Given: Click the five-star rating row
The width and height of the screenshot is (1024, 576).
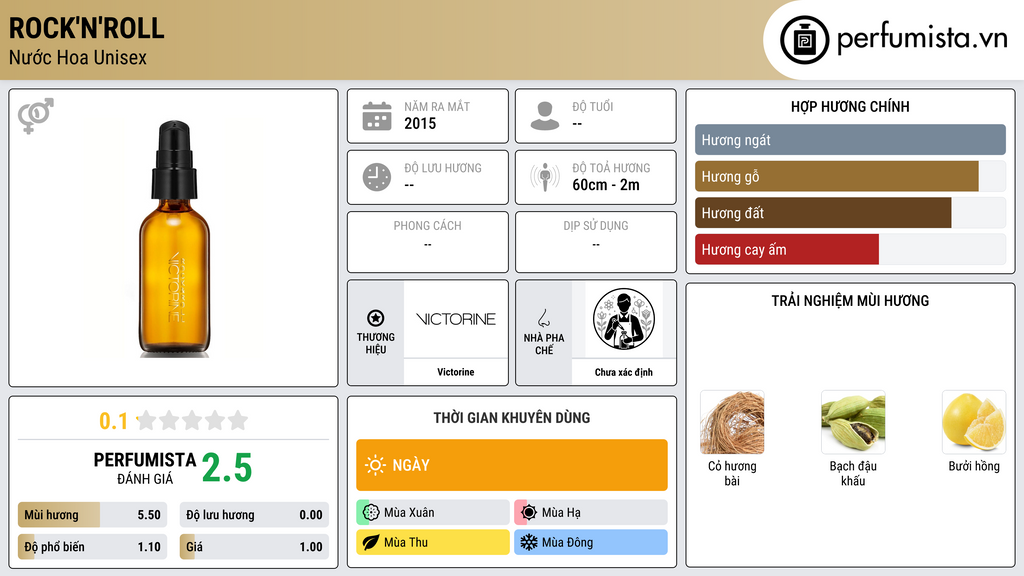Looking at the screenshot, I should pyautogui.click(x=192, y=421).
